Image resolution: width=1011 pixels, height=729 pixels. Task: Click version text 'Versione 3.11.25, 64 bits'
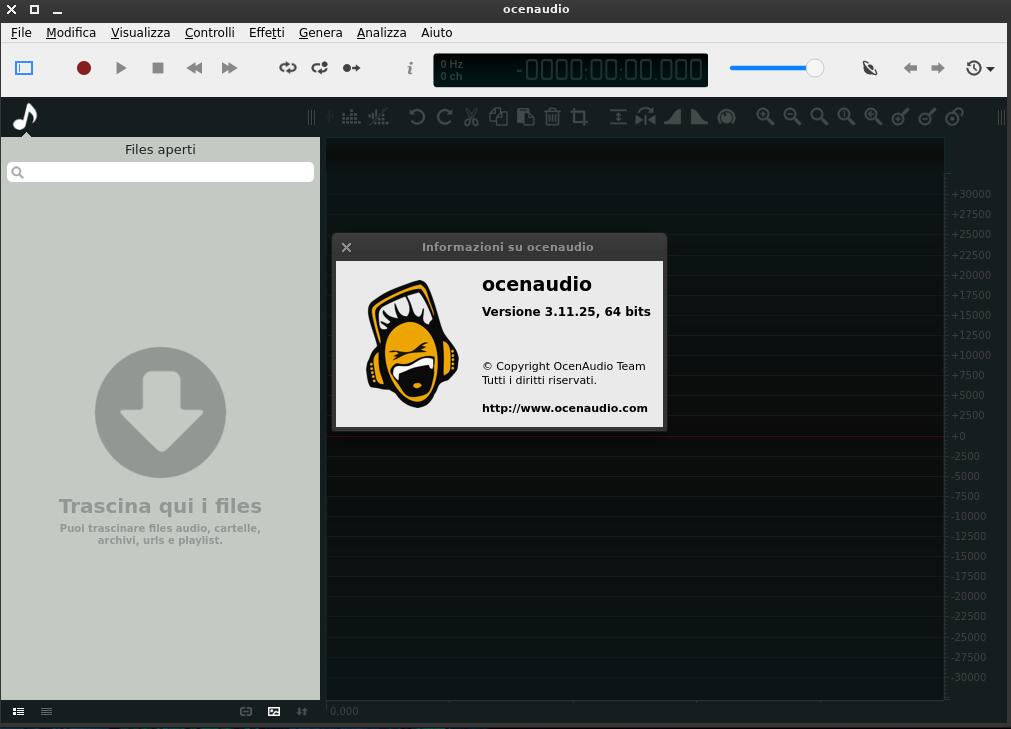(566, 312)
